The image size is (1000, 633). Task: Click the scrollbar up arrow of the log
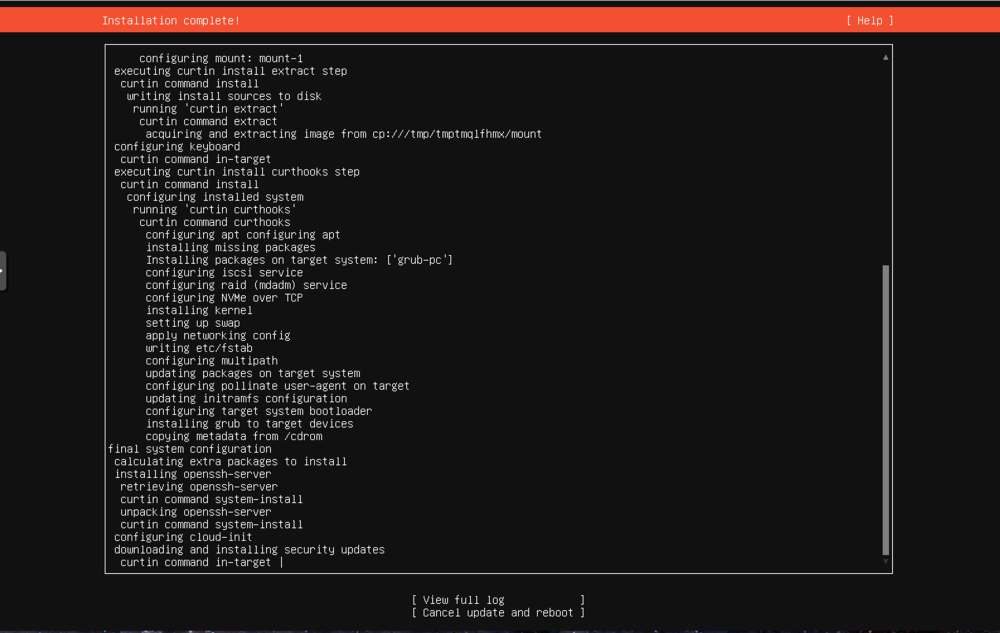[884, 57]
